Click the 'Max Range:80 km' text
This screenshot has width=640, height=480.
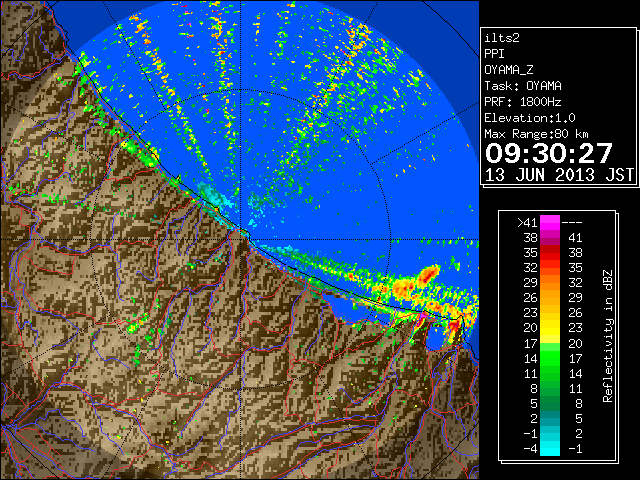[x=536, y=134]
